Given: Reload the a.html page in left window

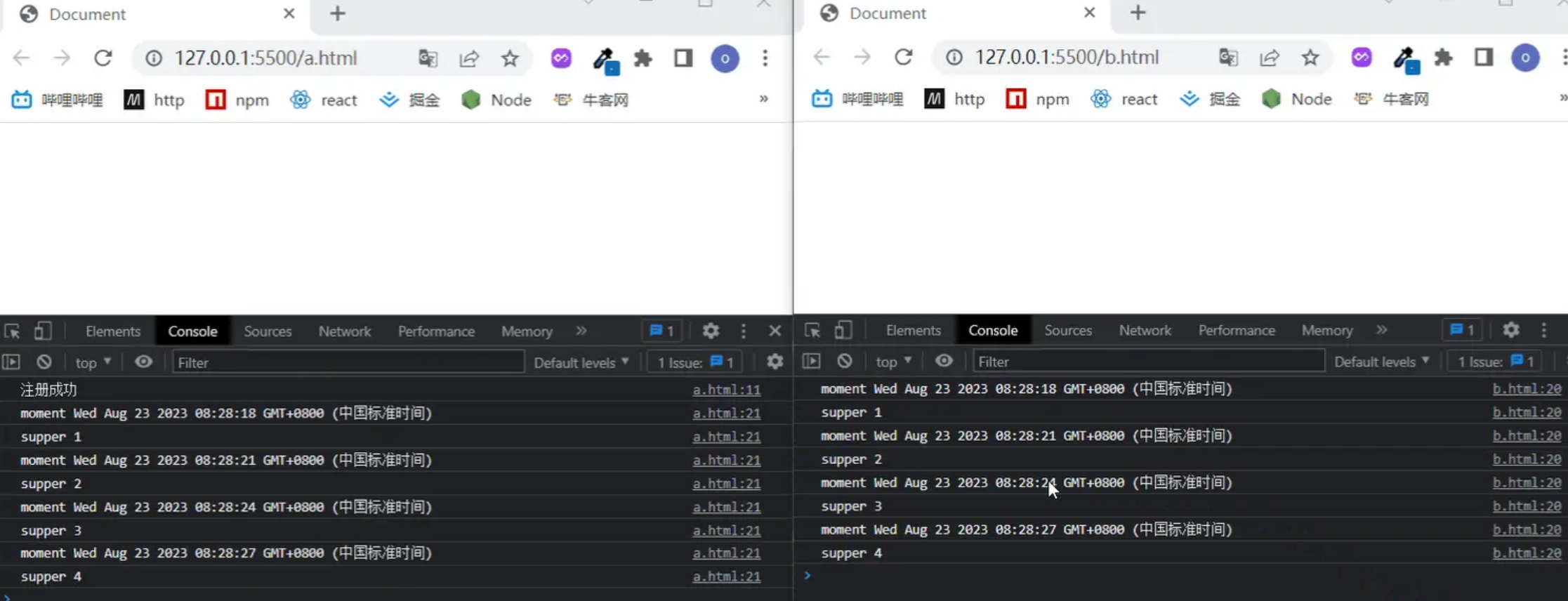Looking at the screenshot, I should pos(103,58).
